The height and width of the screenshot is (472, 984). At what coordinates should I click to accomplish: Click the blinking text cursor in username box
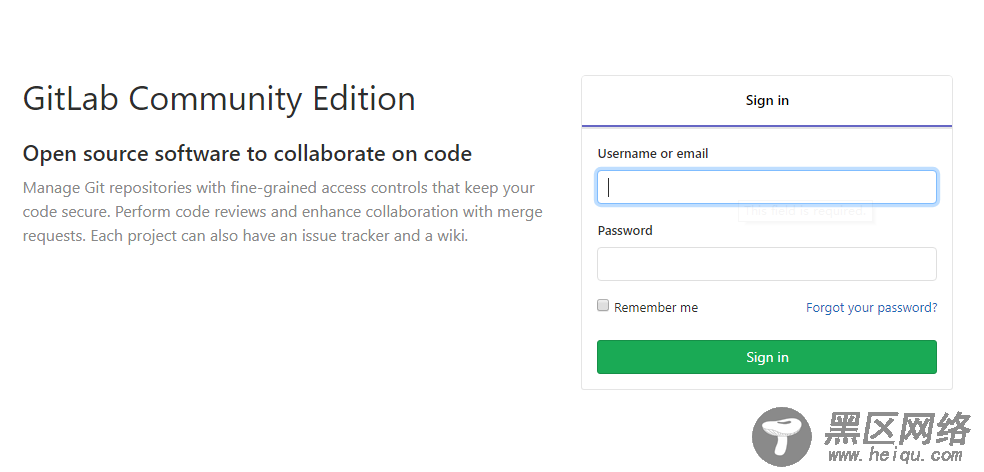[608, 187]
